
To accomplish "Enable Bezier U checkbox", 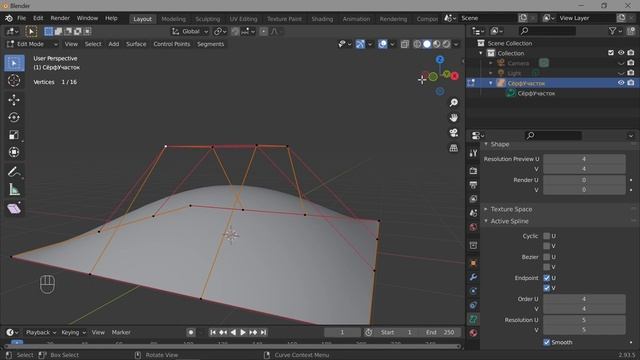I will (x=547, y=257).
